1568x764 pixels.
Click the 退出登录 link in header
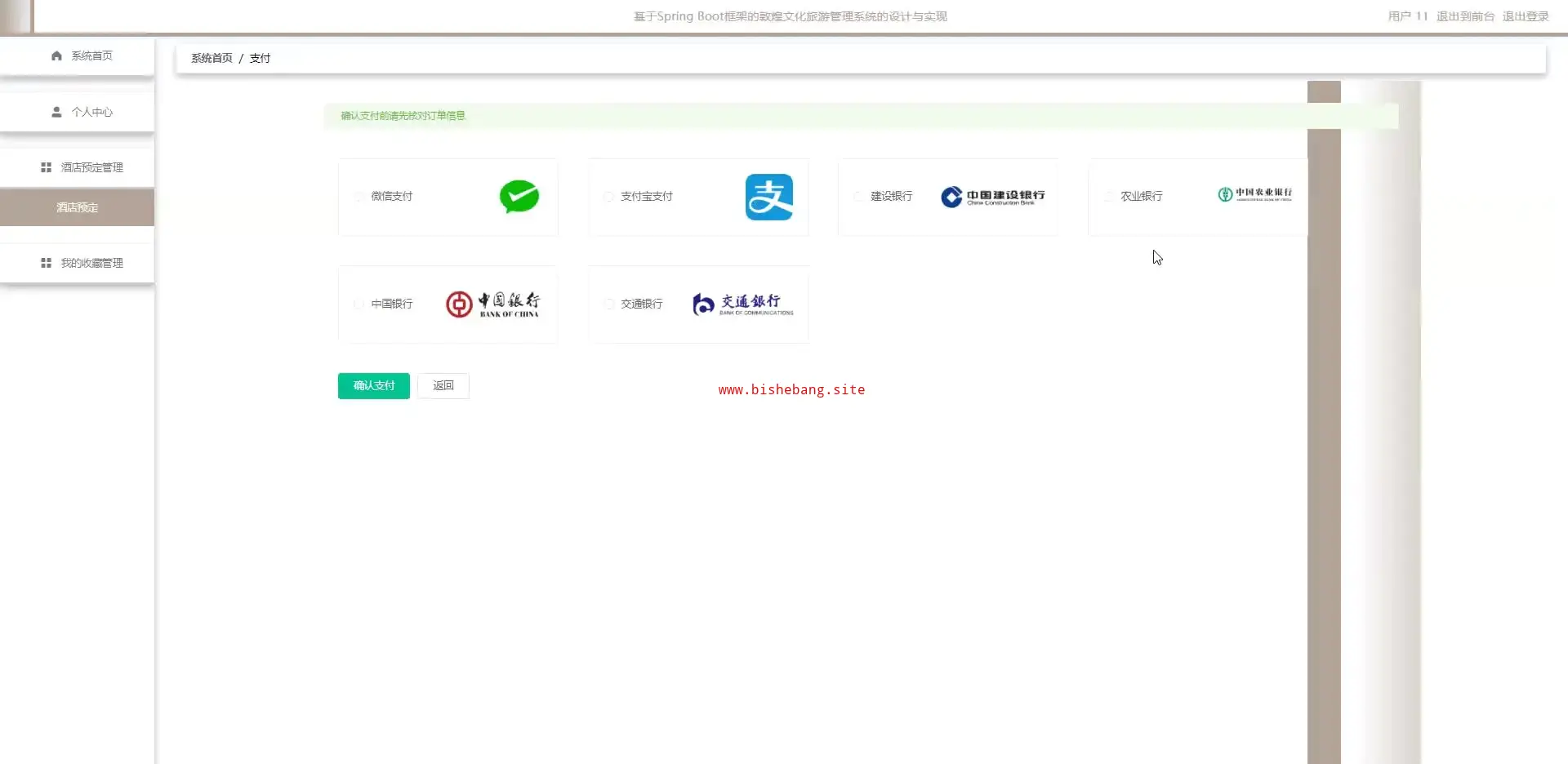1526,16
